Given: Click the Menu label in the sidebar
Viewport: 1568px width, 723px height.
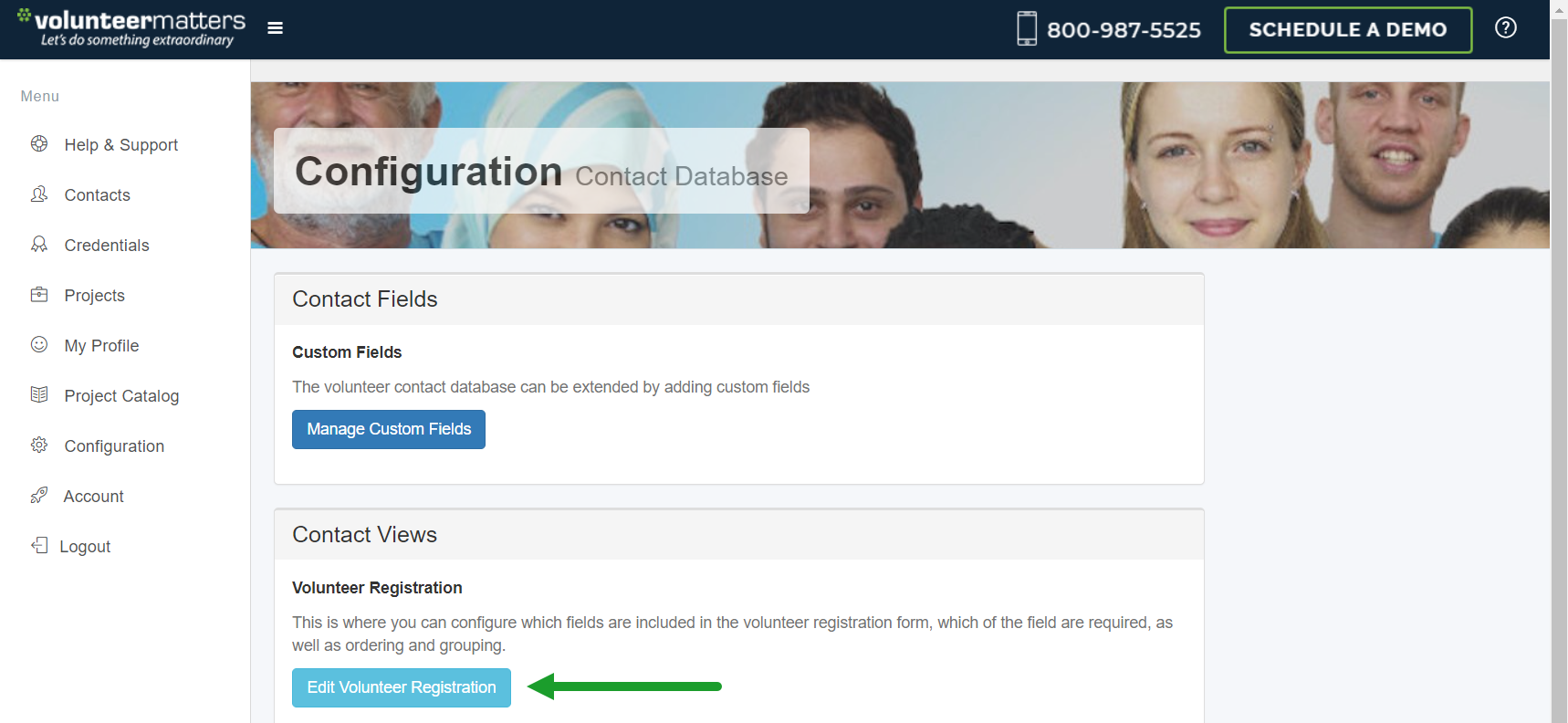Looking at the screenshot, I should (40, 97).
